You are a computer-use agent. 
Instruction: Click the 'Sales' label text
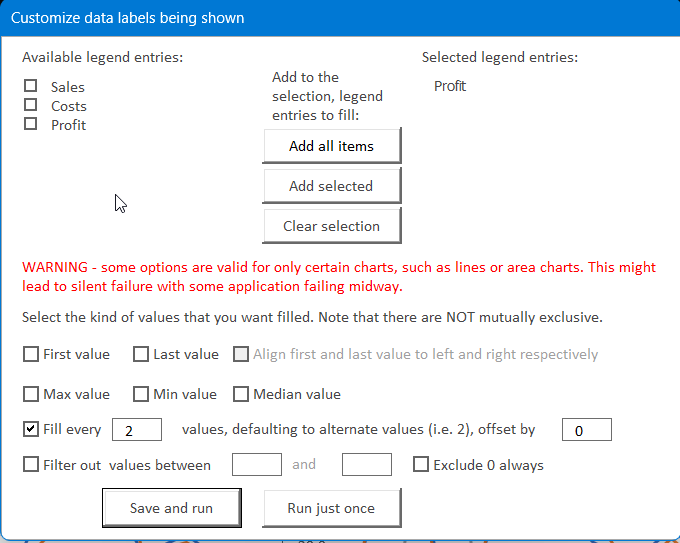[68, 87]
